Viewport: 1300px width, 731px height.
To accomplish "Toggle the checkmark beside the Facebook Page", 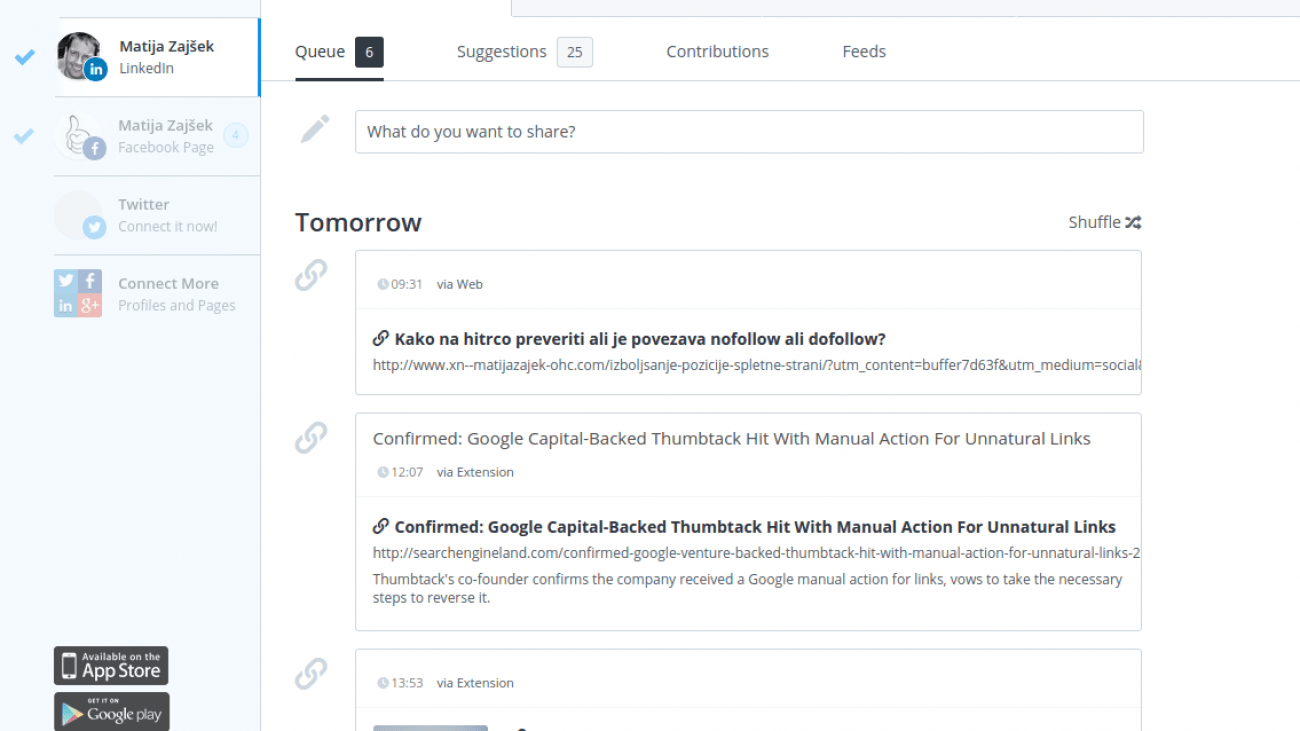I will [23, 137].
